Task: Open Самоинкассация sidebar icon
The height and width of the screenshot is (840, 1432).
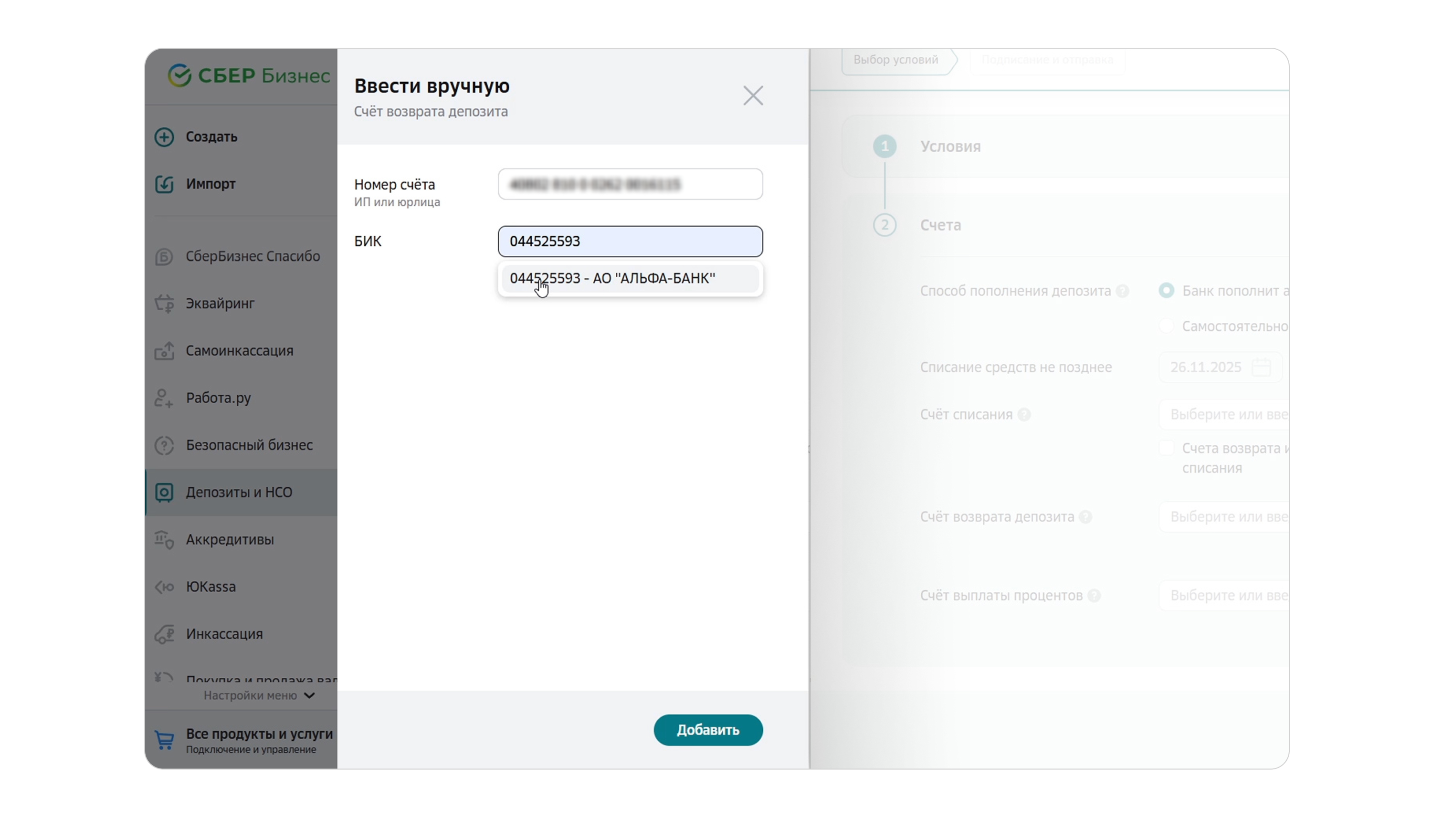Action: (164, 351)
